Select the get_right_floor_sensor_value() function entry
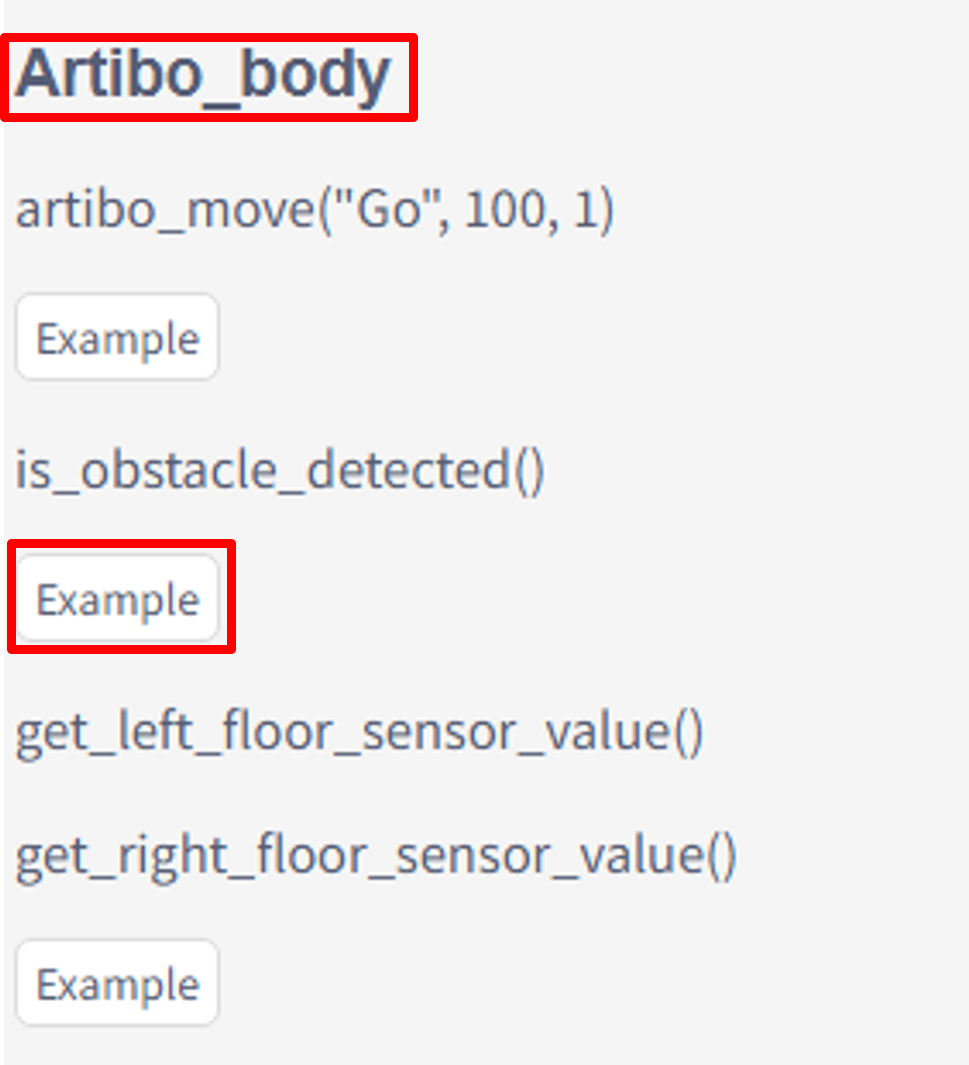 coord(376,855)
